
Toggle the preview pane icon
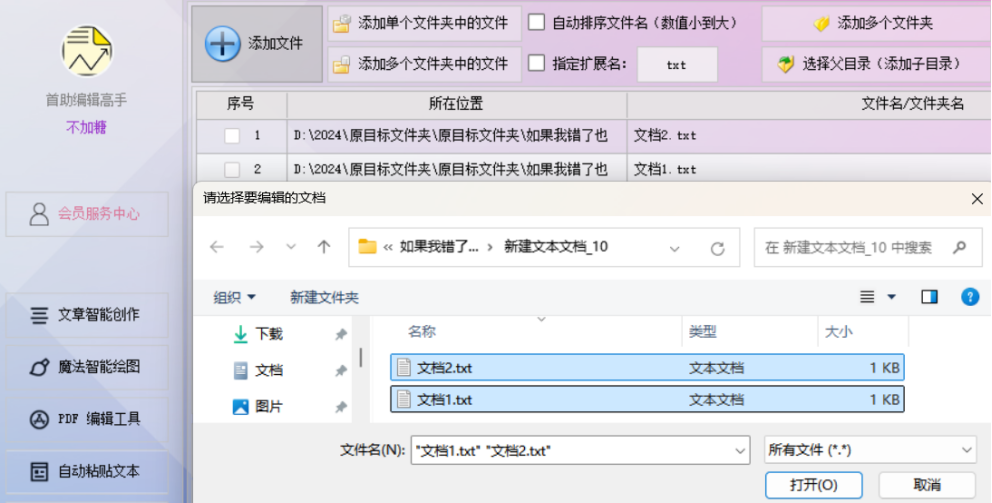point(929,297)
